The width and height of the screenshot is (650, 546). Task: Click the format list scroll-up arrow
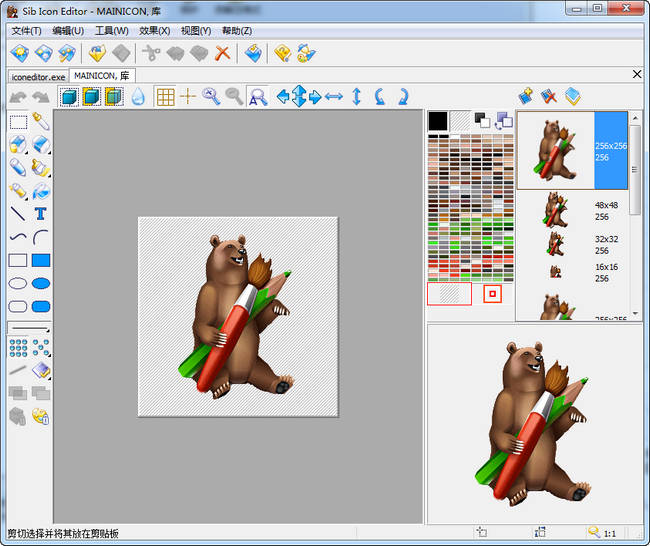[635, 118]
